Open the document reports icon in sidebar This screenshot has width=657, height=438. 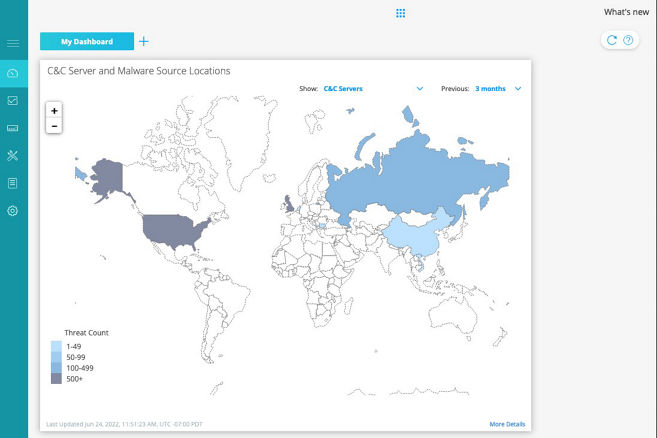click(x=13, y=183)
